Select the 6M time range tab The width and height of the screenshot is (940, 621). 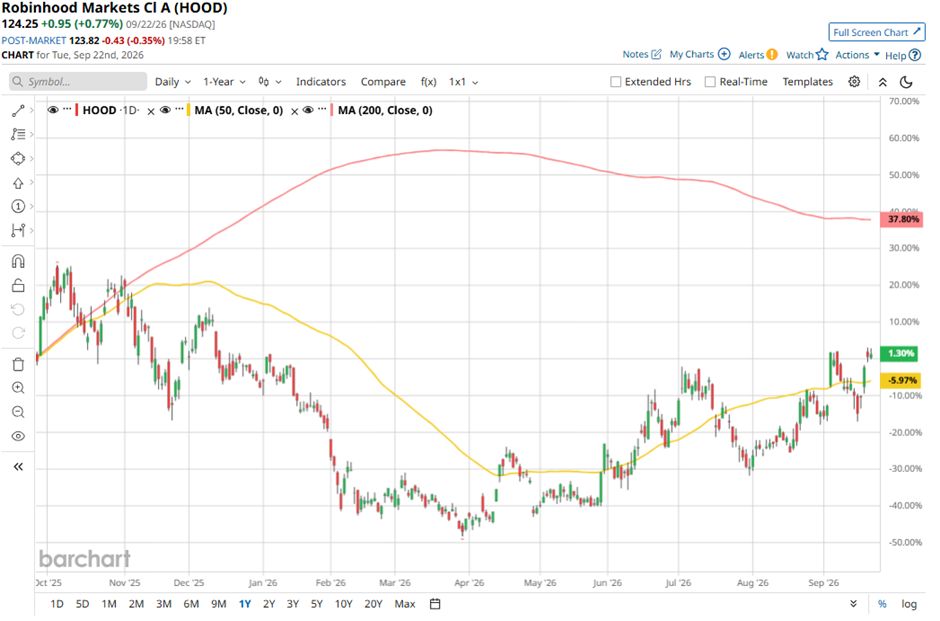click(x=191, y=604)
